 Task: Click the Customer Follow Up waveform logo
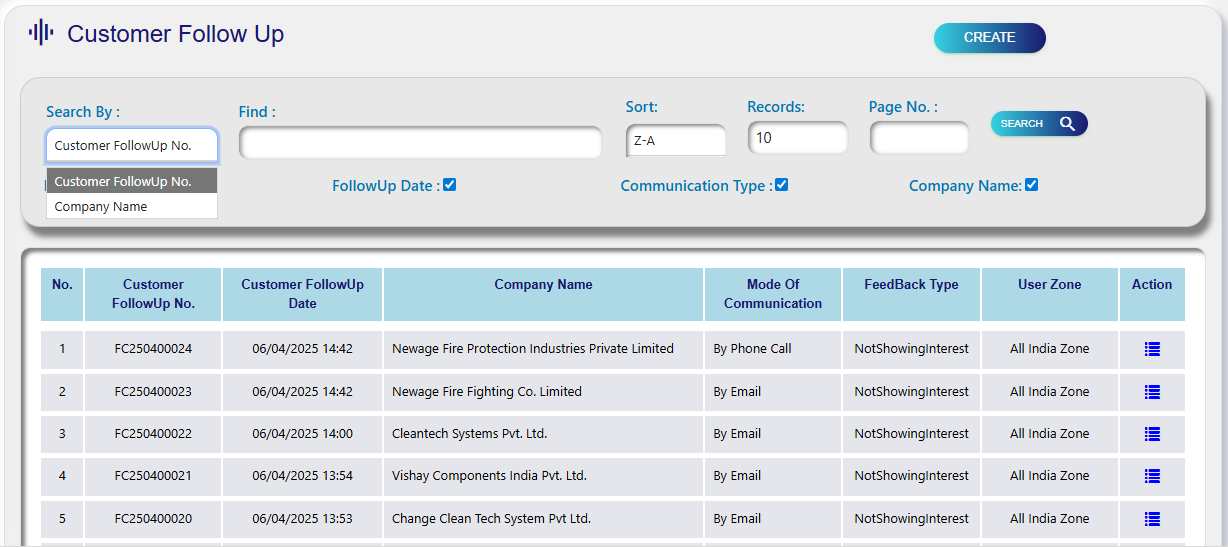coord(41,33)
